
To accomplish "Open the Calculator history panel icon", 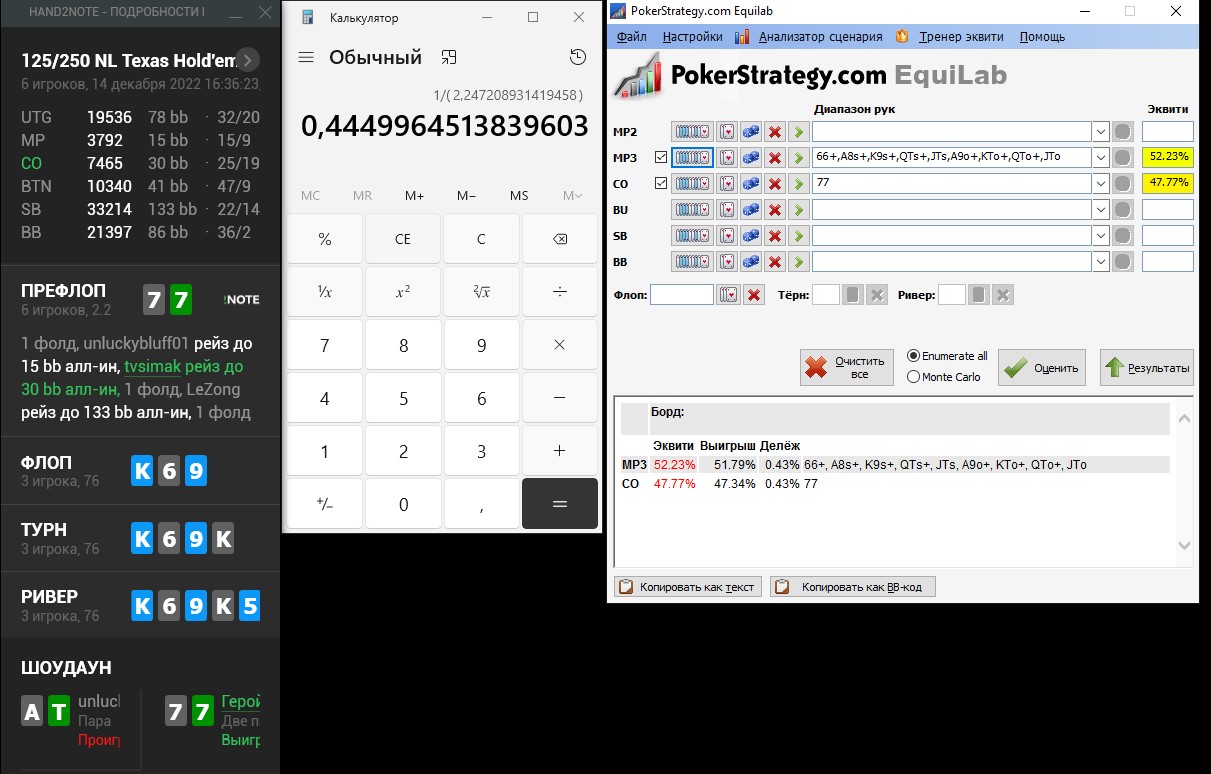I will point(578,58).
